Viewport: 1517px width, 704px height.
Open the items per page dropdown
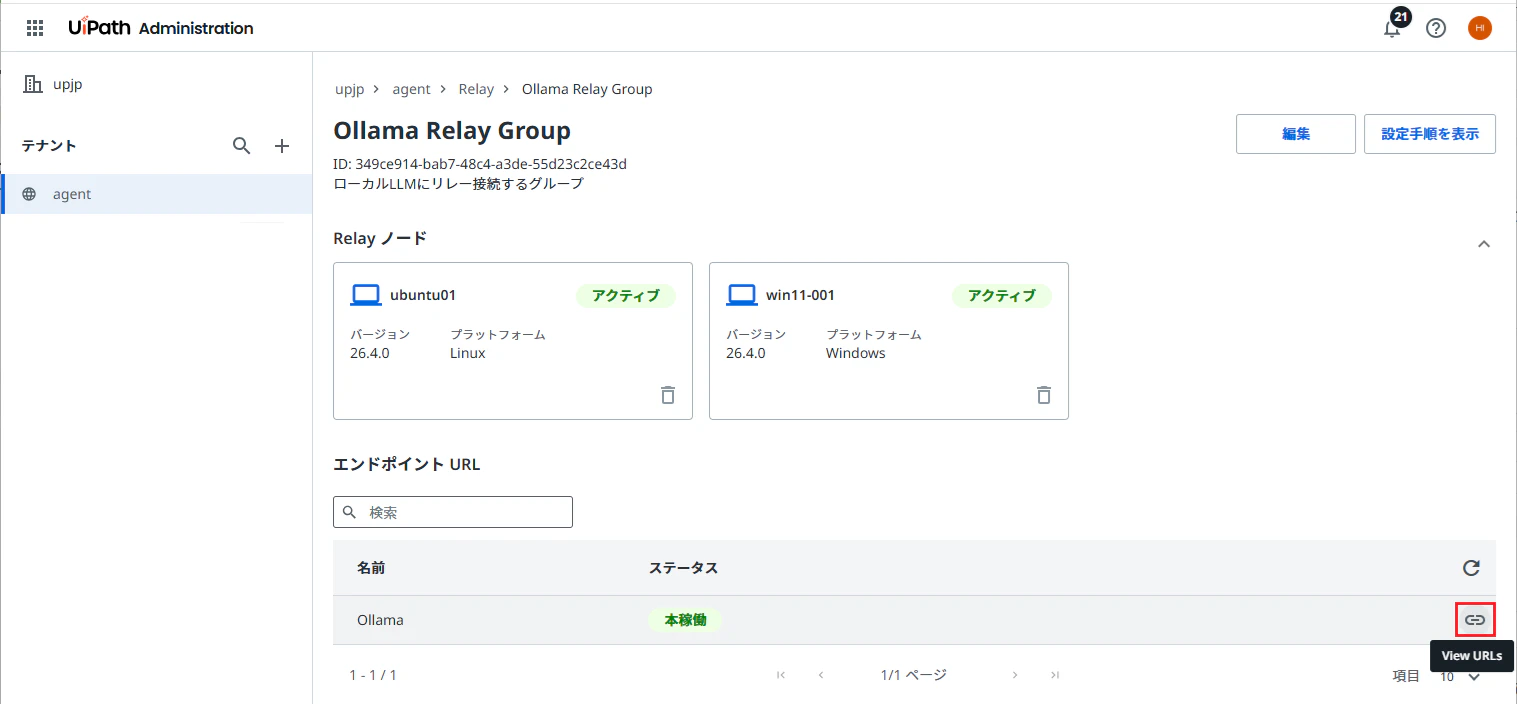pos(1460,677)
